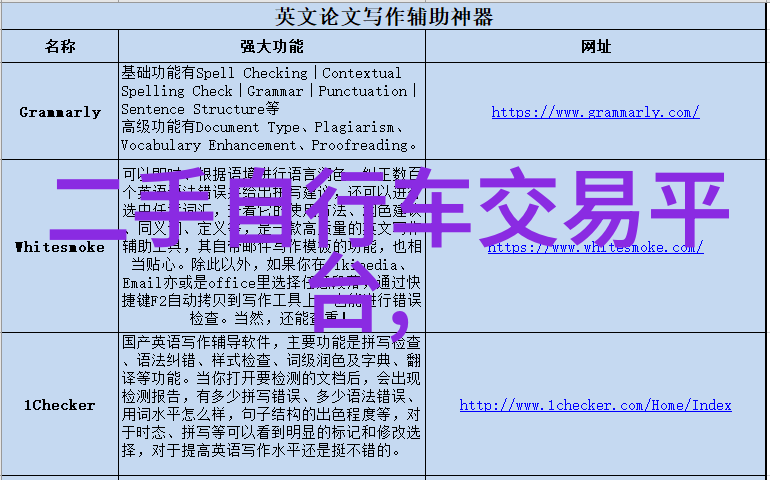Click the 1Checker description starting 国产英语写作辅导软件
Image resolution: width=770 pixels, height=480 pixels.
point(271,396)
